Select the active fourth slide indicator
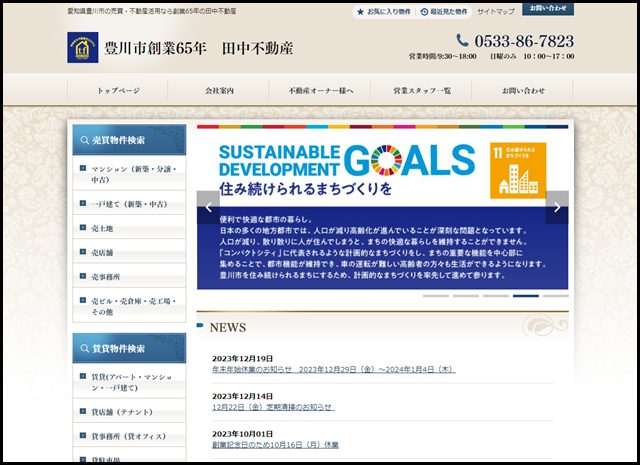 (526, 296)
